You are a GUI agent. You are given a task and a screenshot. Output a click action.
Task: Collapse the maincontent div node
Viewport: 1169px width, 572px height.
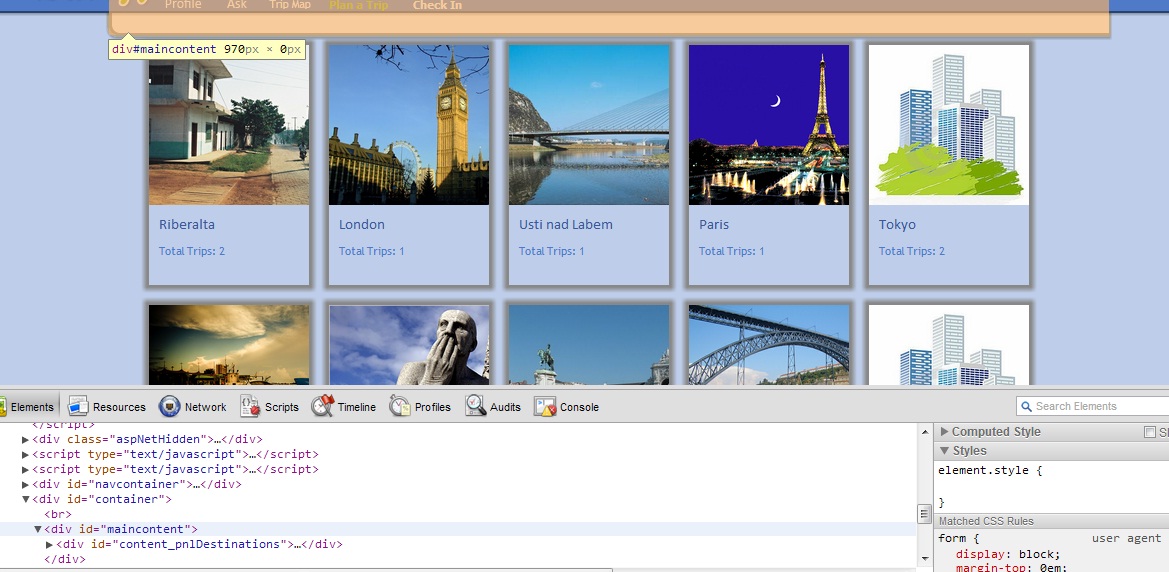click(37, 529)
